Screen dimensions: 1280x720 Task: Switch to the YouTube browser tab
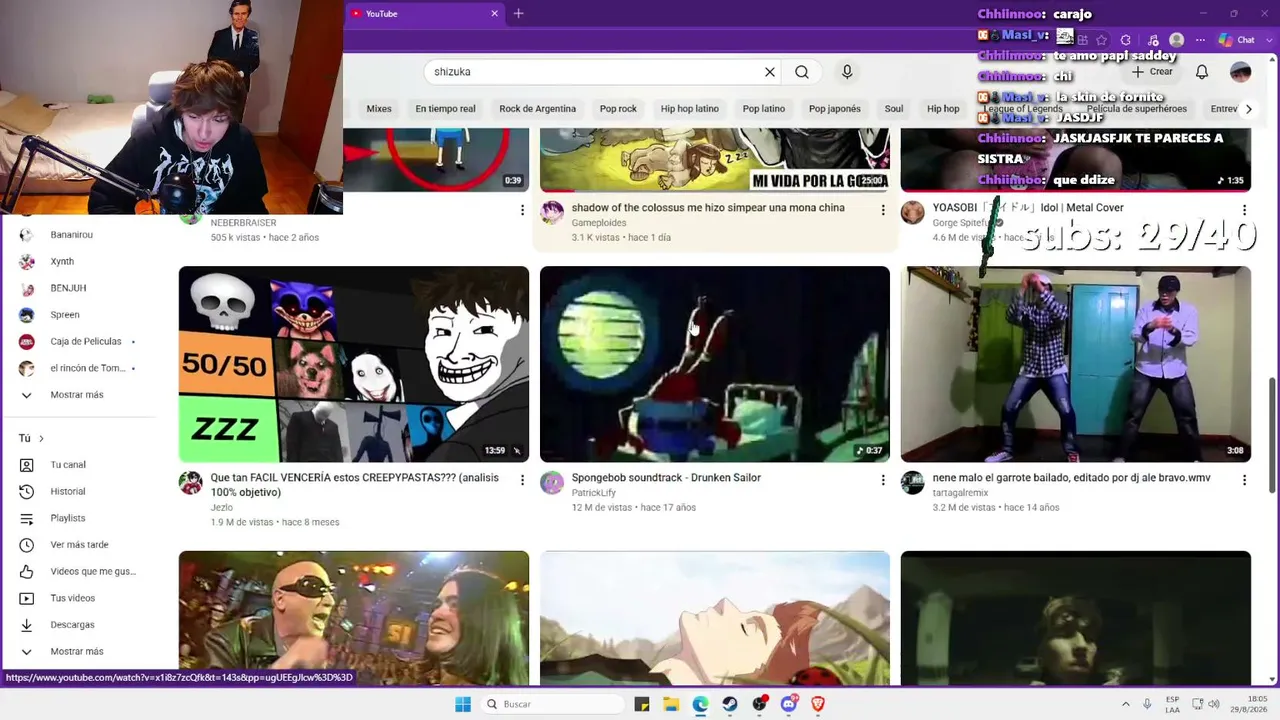424,14
